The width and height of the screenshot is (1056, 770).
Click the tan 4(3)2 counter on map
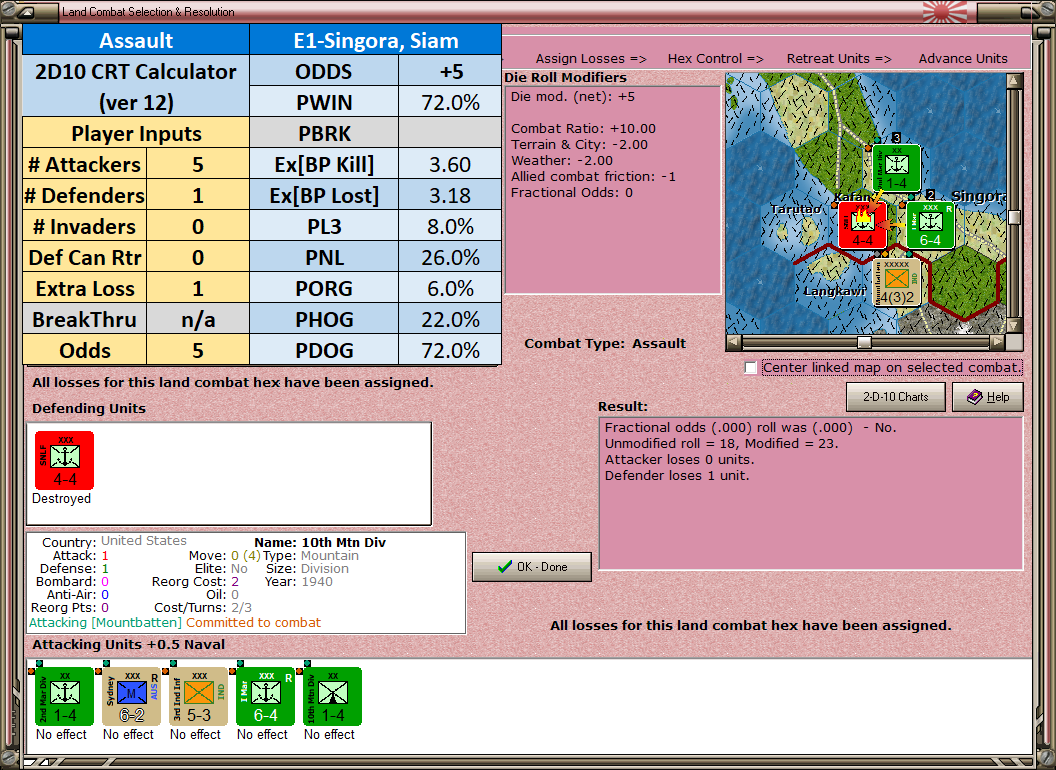tap(896, 282)
